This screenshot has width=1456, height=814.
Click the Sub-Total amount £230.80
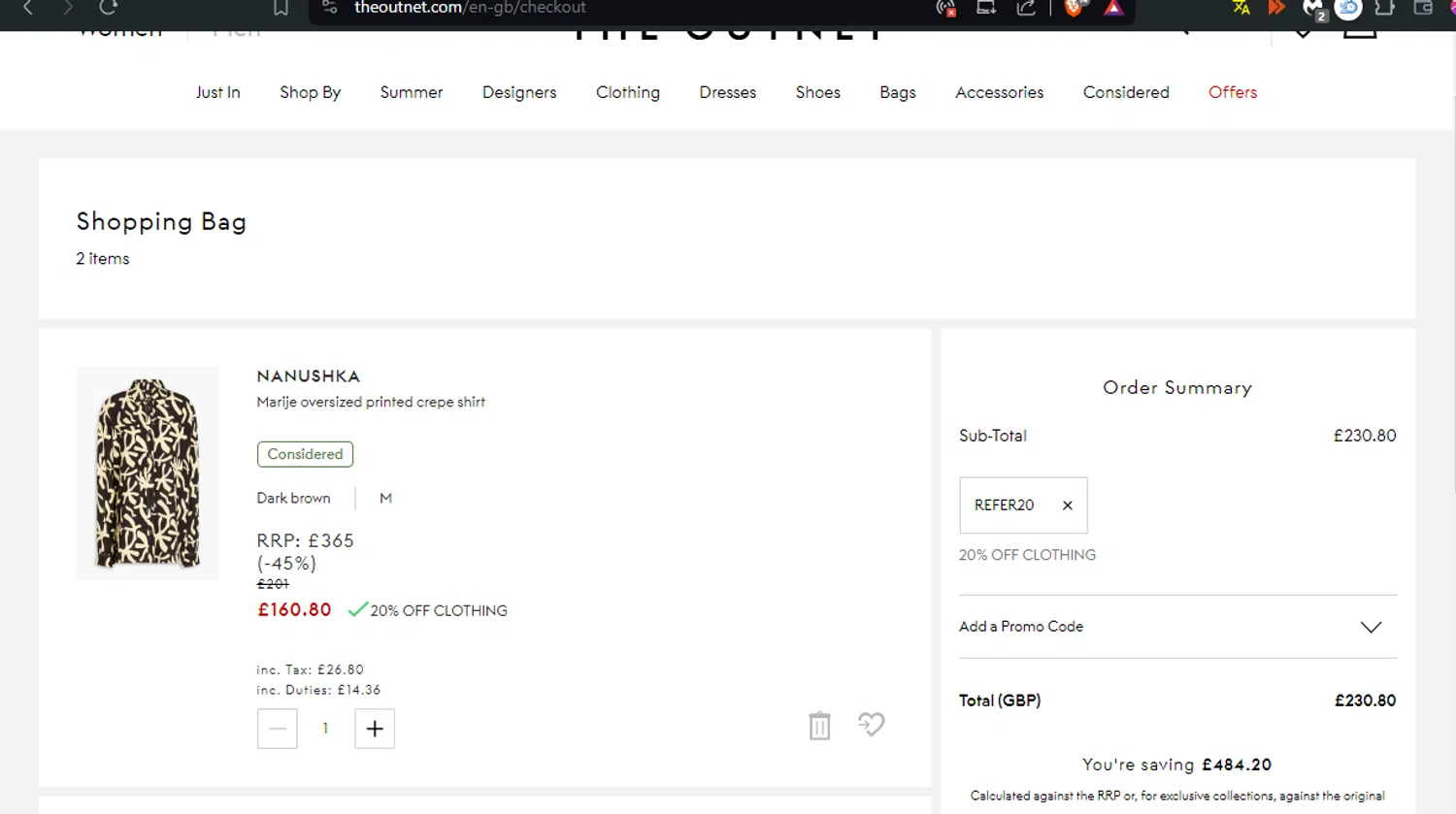point(1365,436)
